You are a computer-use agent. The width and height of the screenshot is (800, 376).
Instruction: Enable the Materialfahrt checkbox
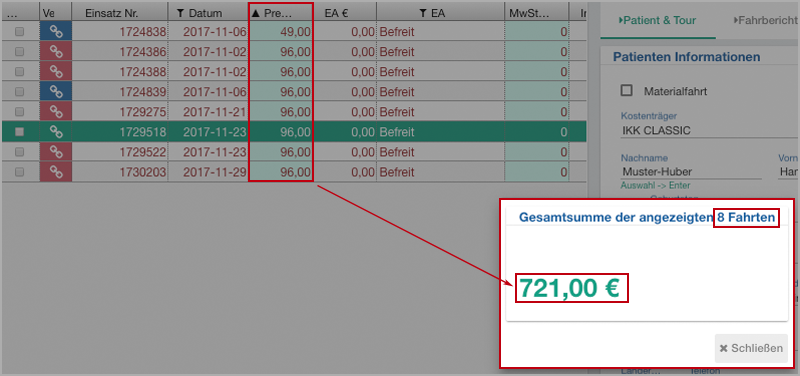coord(626,91)
